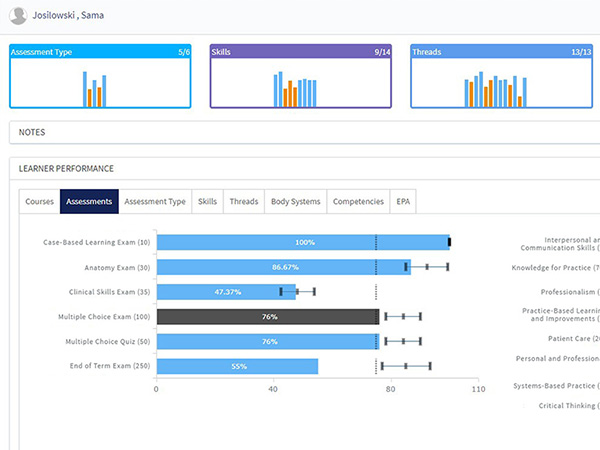Click the Critical Thinking competency label
The height and width of the screenshot is (450, 600).
(569, 406)
